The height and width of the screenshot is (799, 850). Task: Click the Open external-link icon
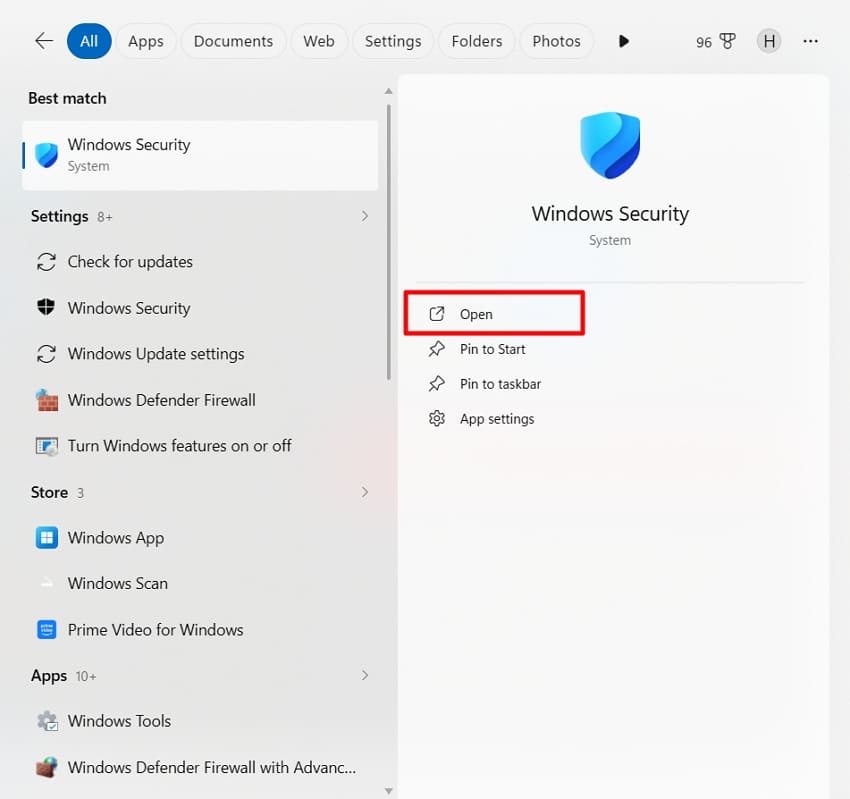pos(436,314)
